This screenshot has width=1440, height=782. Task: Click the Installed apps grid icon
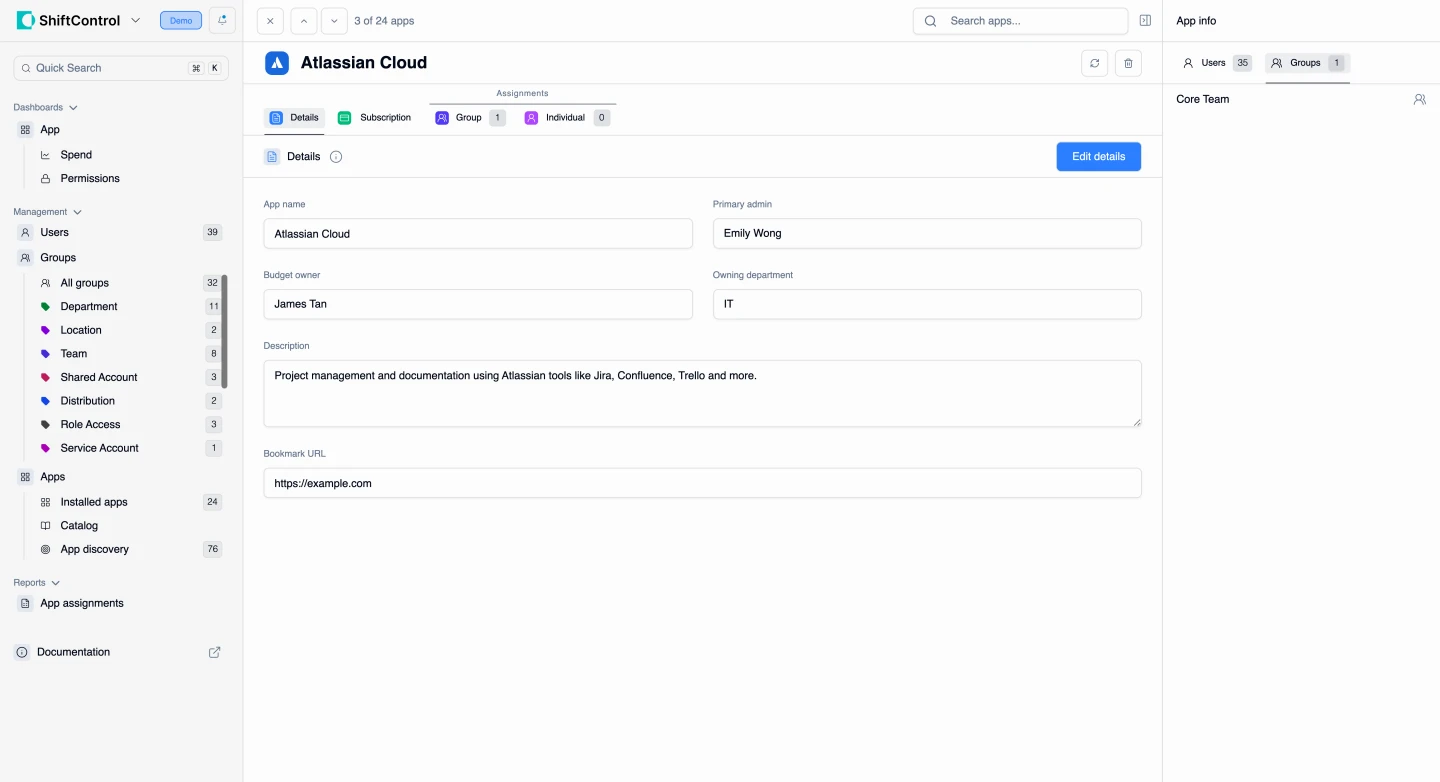coord(45,502)
